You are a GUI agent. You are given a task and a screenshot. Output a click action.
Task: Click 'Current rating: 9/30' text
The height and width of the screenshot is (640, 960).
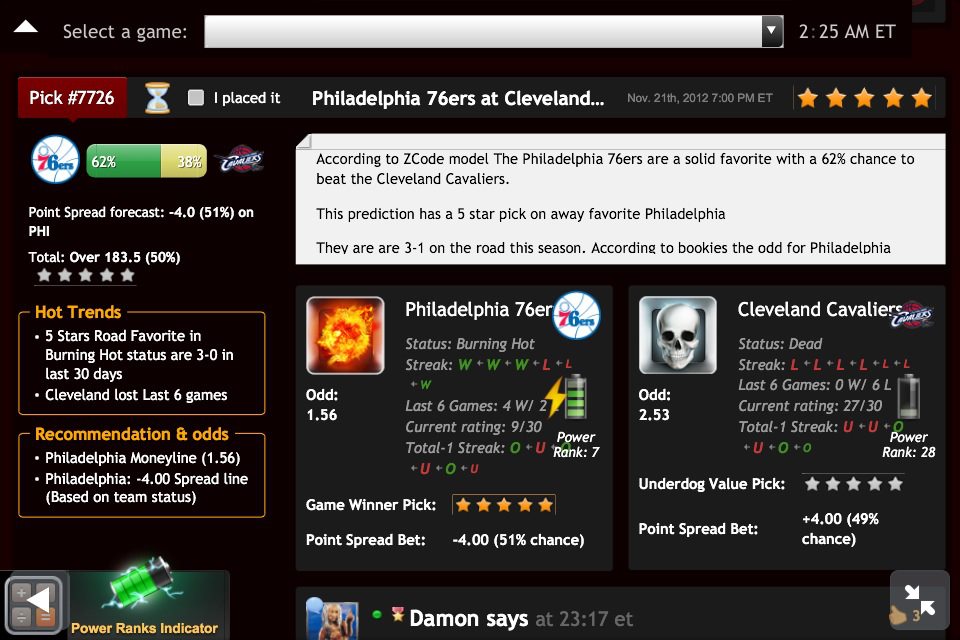coord(473,427)
